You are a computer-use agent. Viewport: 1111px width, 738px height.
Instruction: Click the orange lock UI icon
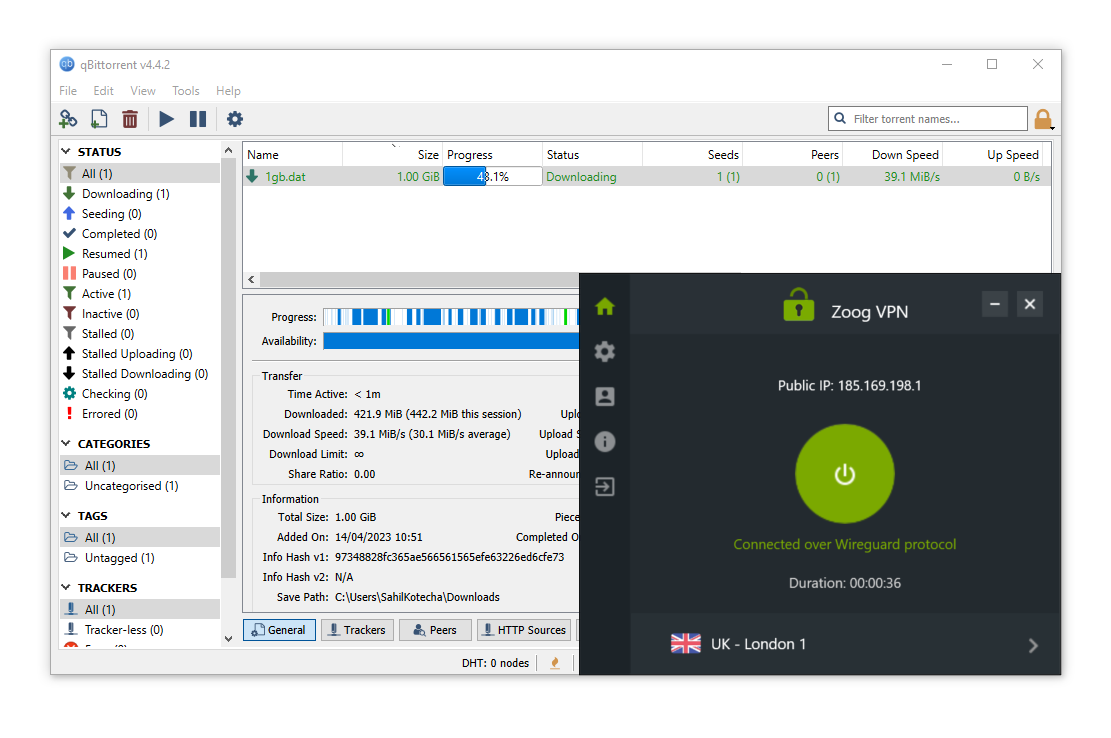[x=1043, y=119]
